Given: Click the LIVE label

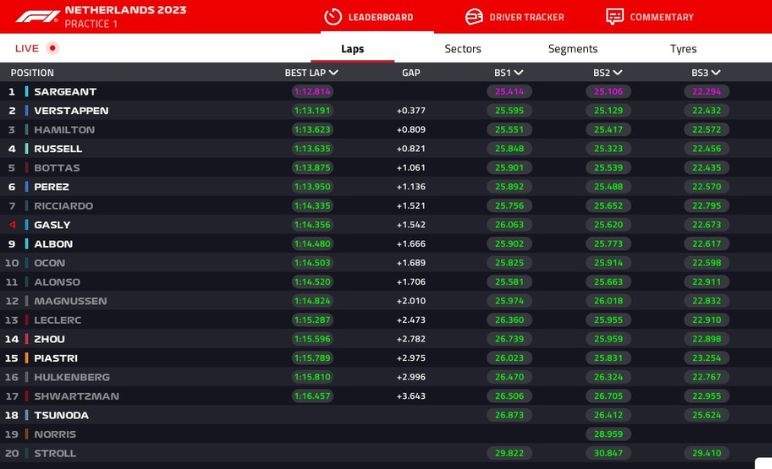Looking at the screenshot, I should tap(27, 48).
